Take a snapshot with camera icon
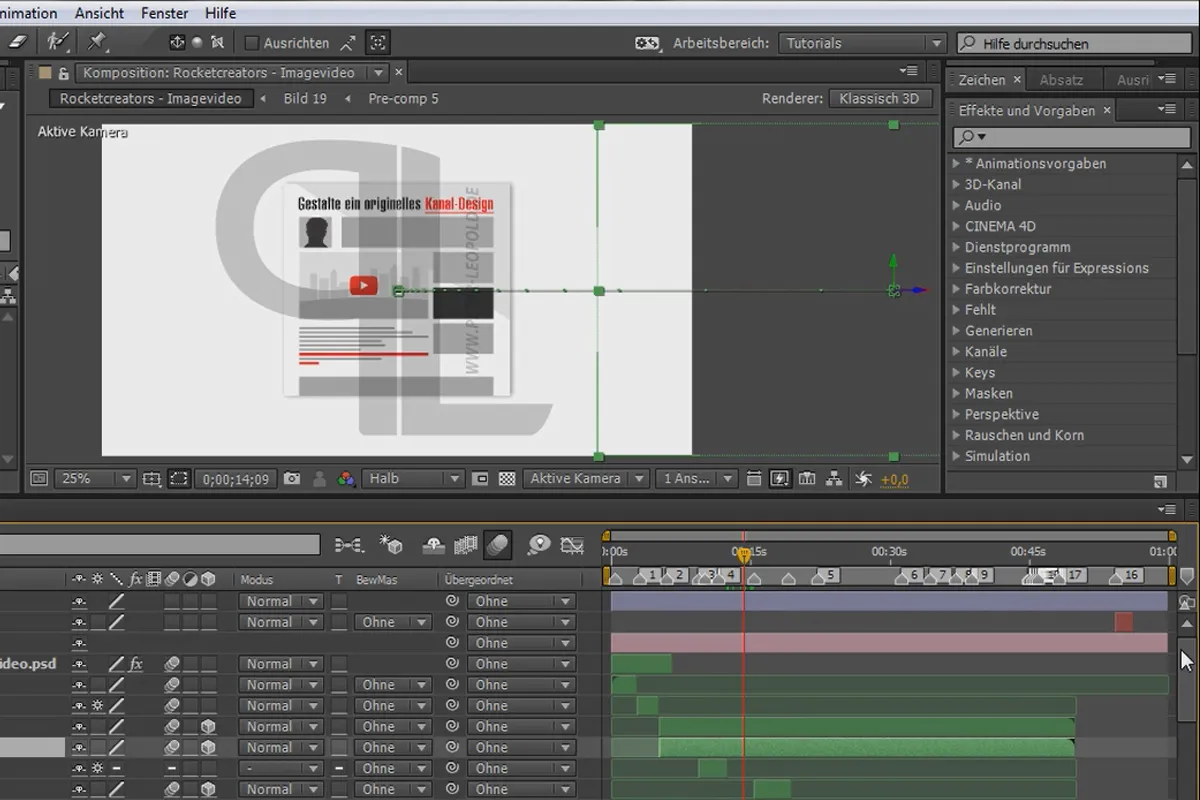This screenshot has height=800, width=1200. [x=292, y=479]
